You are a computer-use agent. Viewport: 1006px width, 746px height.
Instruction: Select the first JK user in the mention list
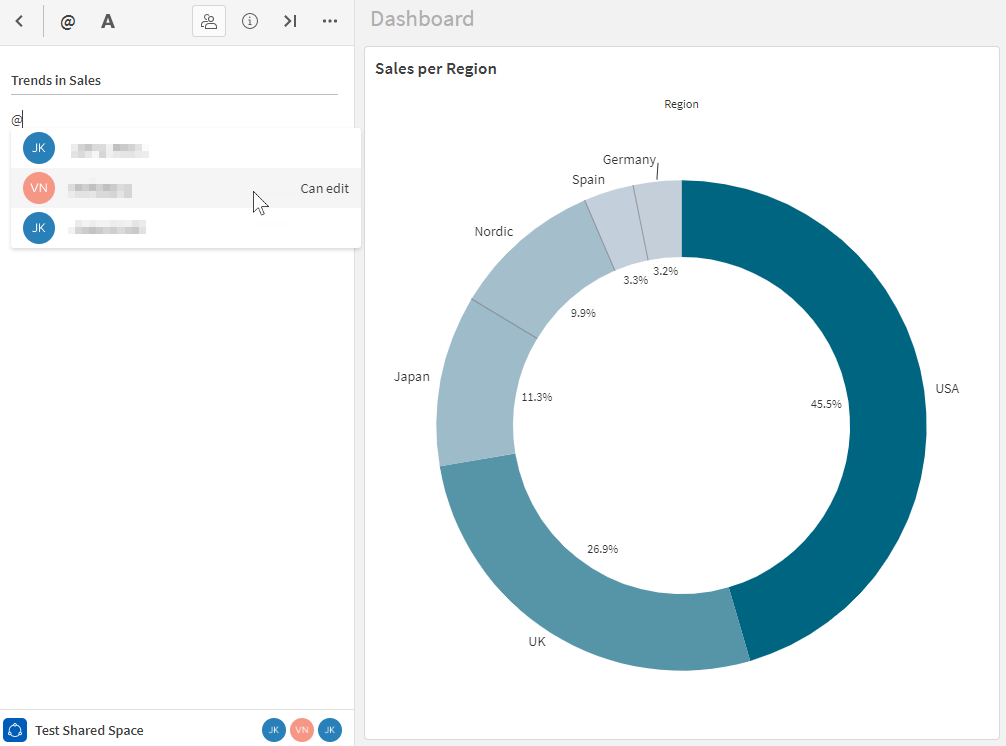[x=185, y=148]
